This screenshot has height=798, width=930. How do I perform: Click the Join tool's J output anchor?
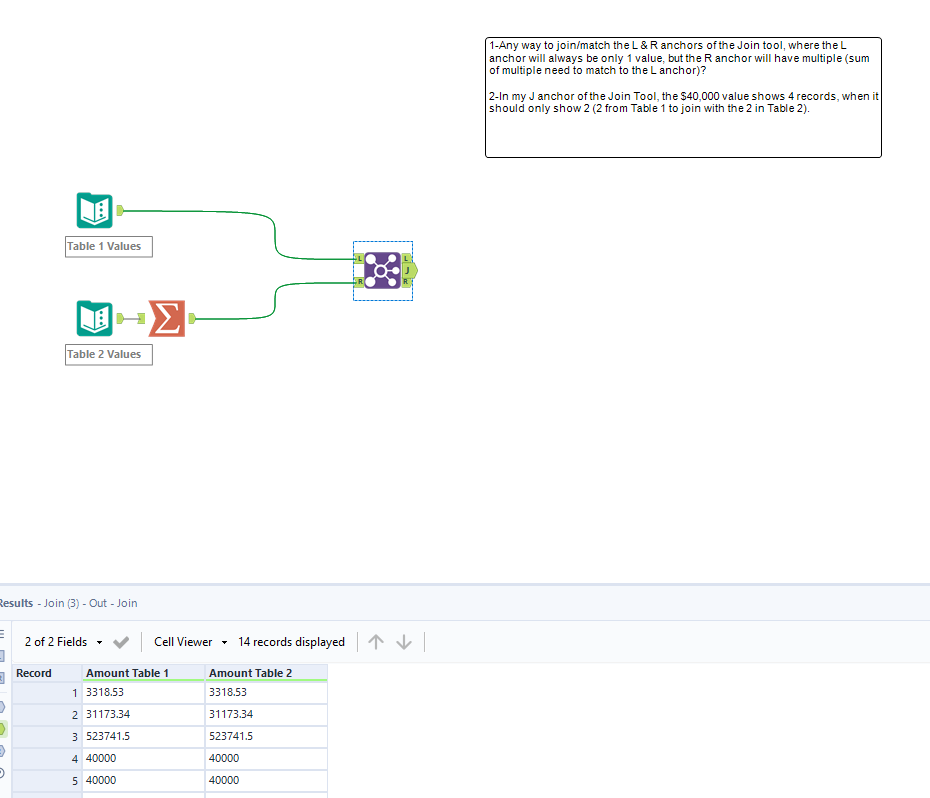tap(410, 270)
